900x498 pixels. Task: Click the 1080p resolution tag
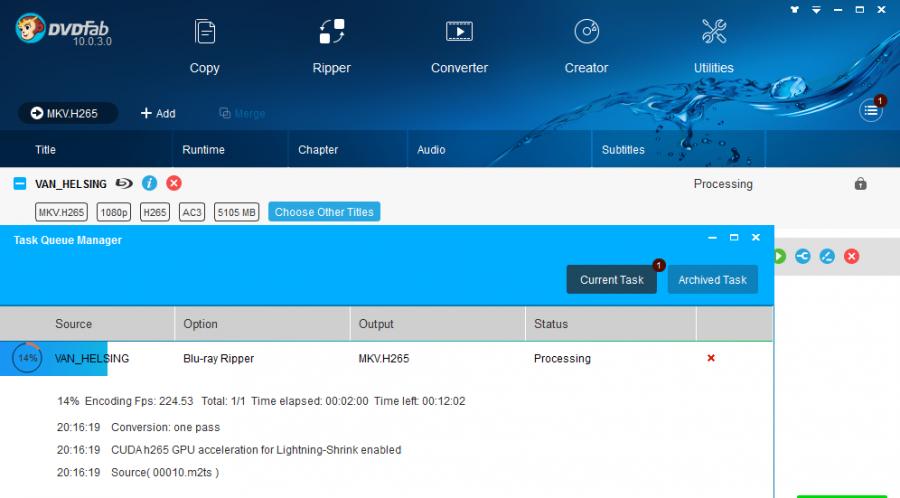coord(114,212)
